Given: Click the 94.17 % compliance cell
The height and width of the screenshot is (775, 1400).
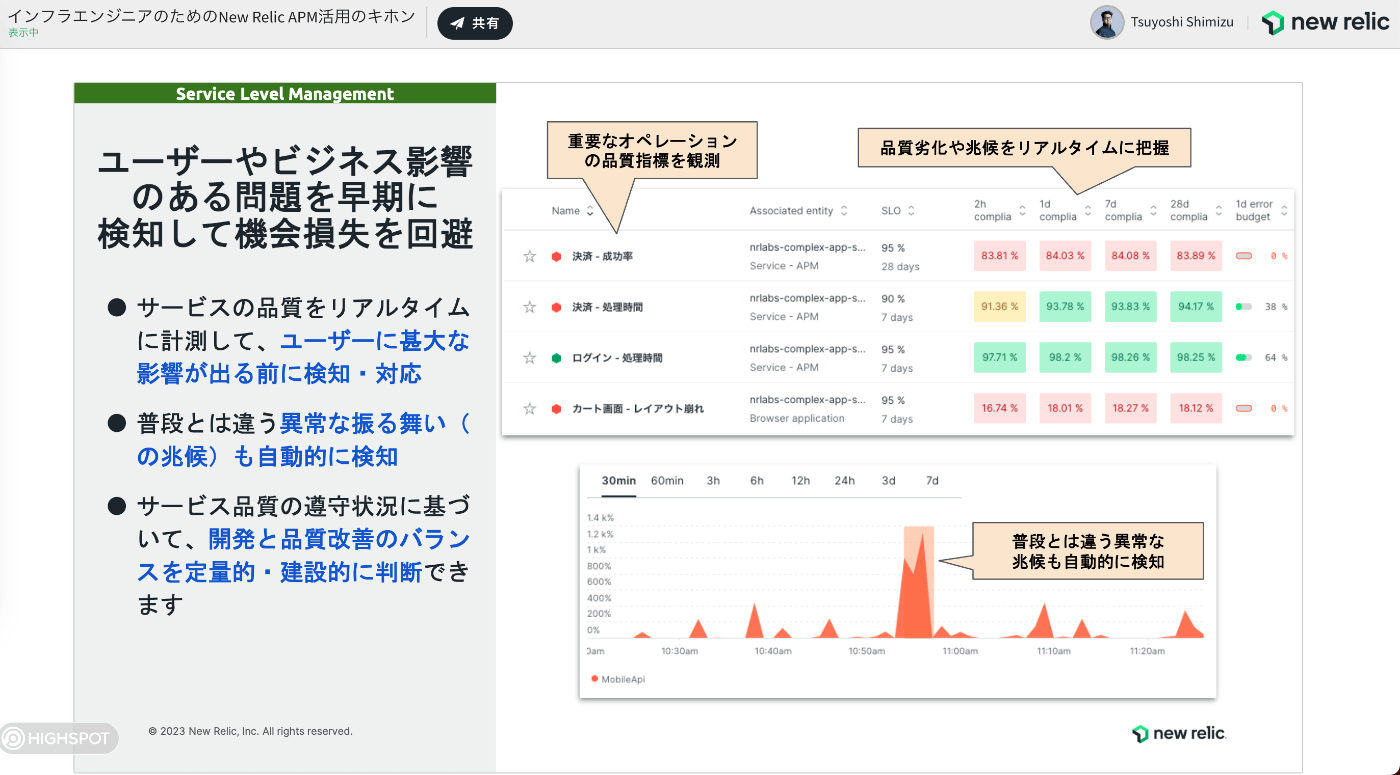Looking at the screenshot, I should 1196,307.
